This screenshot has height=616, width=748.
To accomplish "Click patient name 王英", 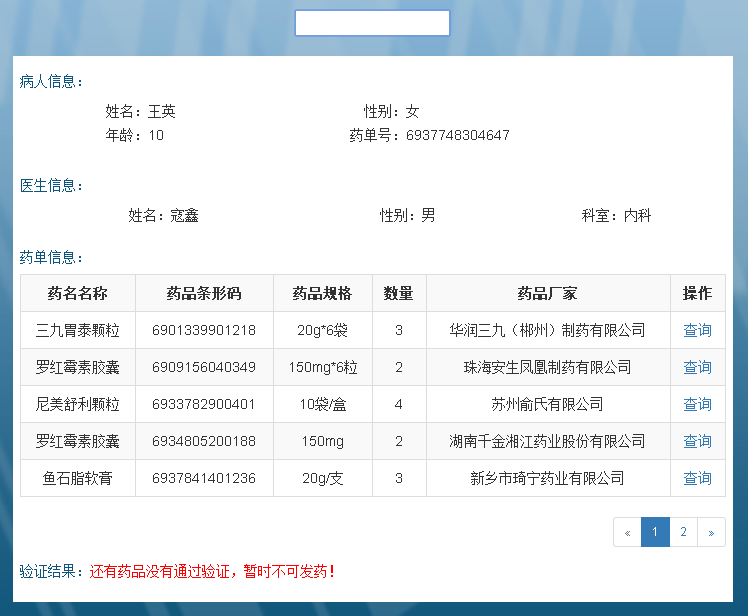I will coord(162,112).
